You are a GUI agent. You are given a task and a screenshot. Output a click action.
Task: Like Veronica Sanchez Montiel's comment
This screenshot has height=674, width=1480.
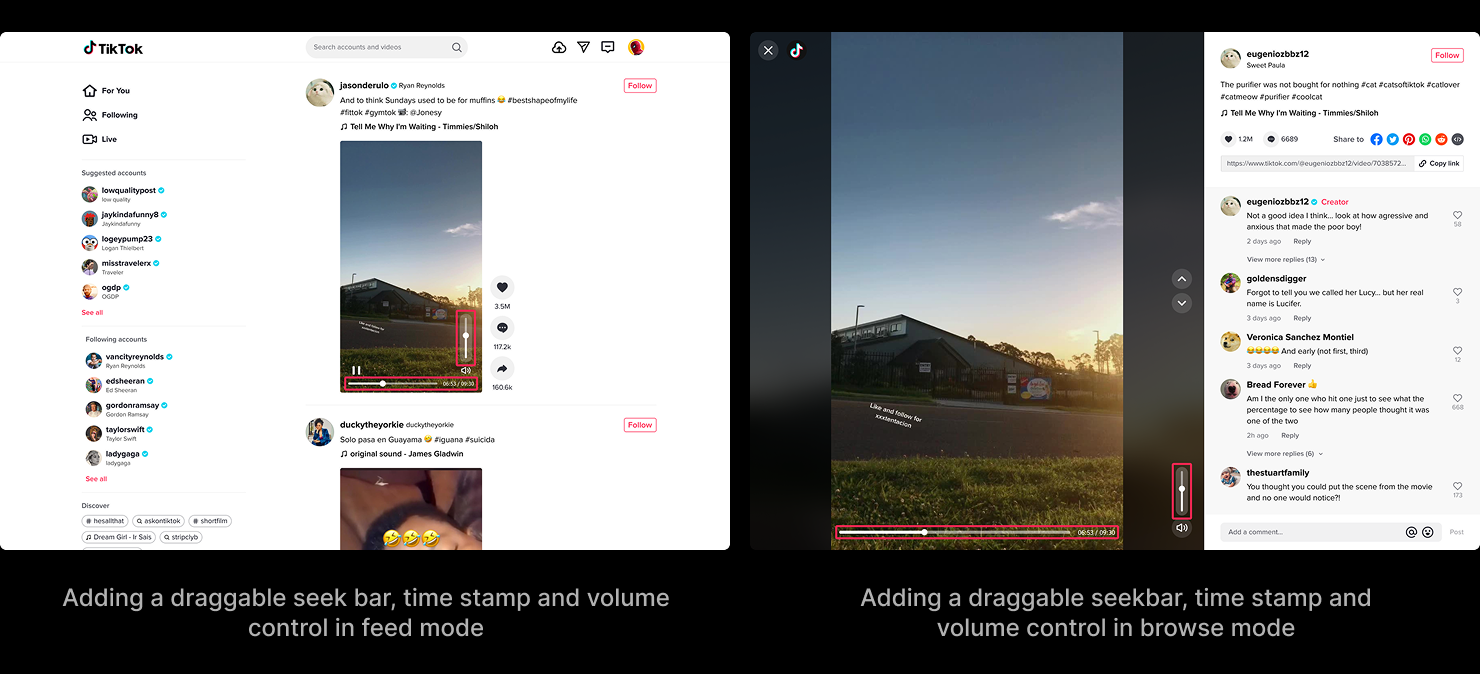coord(1457,351)
